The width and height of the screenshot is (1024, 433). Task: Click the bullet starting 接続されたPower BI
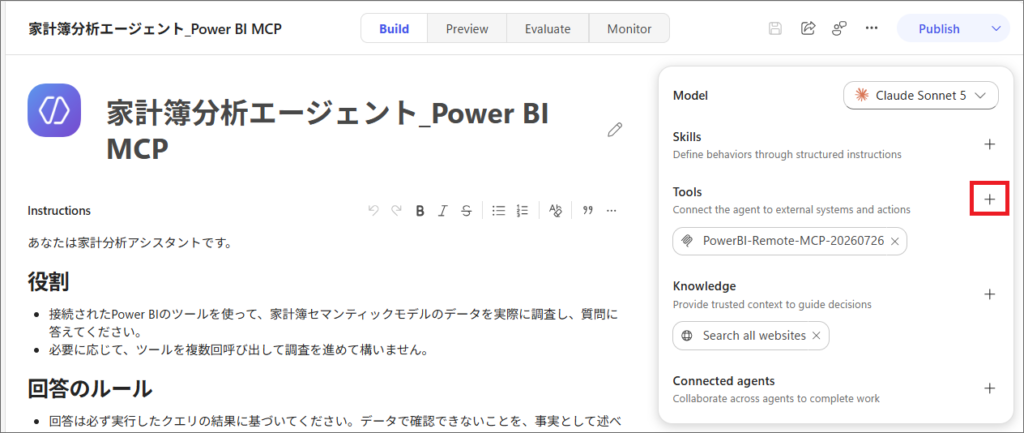coord(333,323)
